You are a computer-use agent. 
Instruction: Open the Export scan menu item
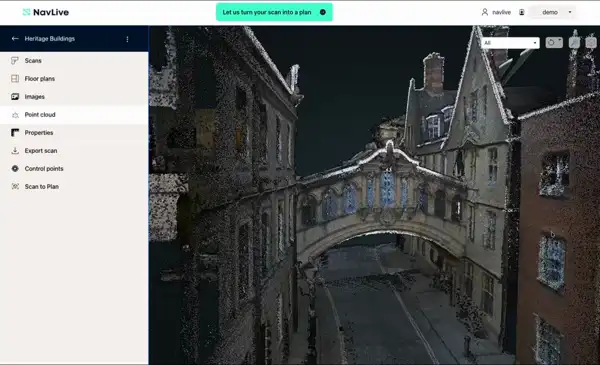[x=74, y=150]
